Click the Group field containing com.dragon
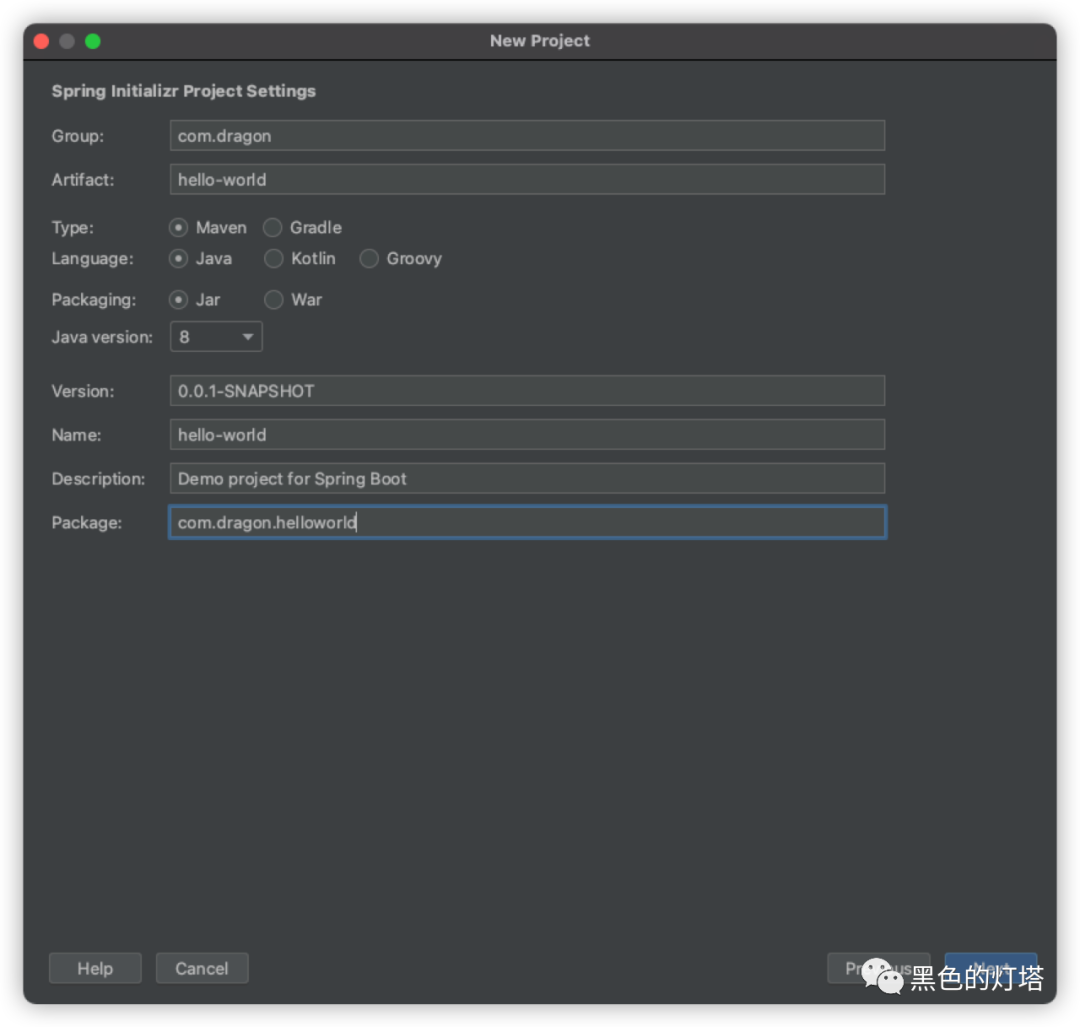Viewport: 1080px width, 1027px height. click(527, 136)
